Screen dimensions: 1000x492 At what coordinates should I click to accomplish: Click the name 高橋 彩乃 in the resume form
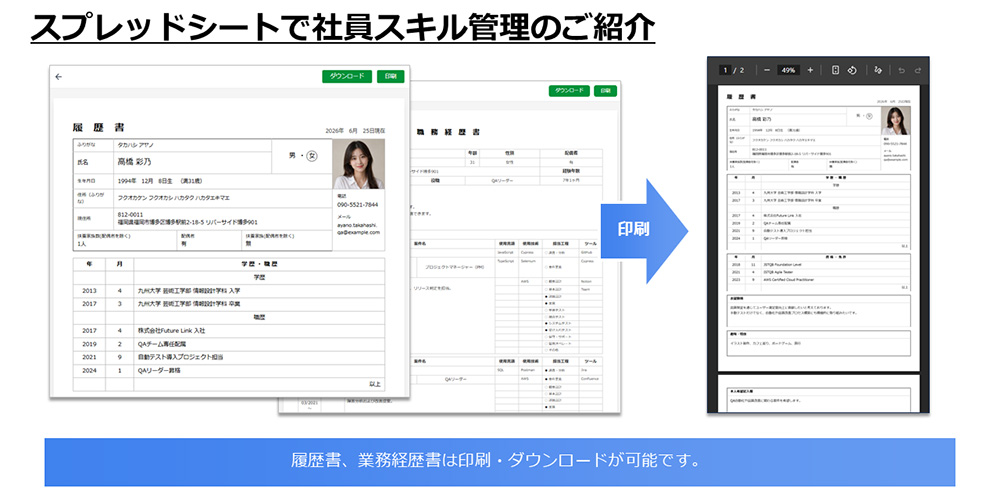tap(135, 161)
